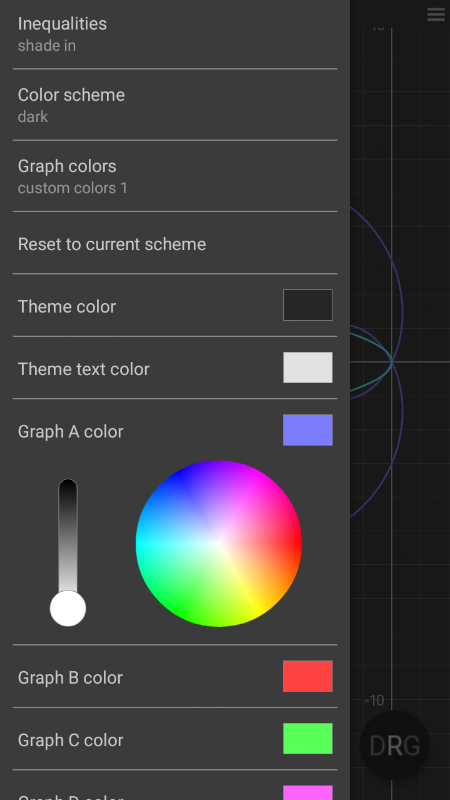Open the Graph colors custom colors option

[175, 176]
